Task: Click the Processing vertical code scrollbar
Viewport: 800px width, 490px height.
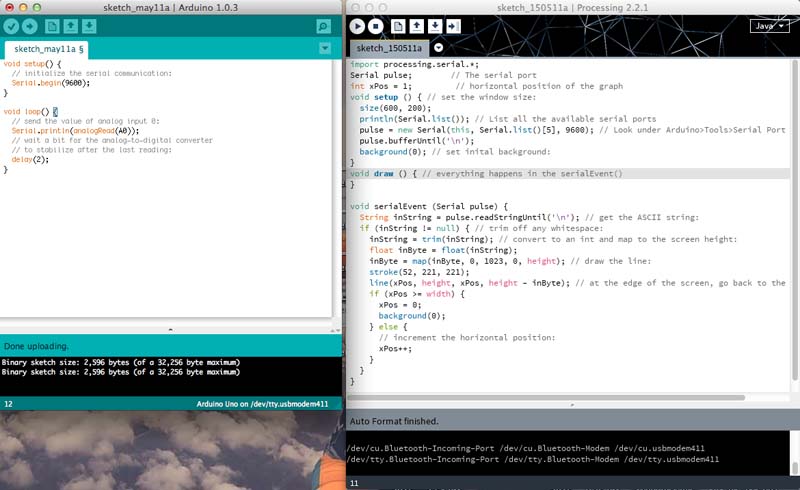Action: [x=794, y=219]
